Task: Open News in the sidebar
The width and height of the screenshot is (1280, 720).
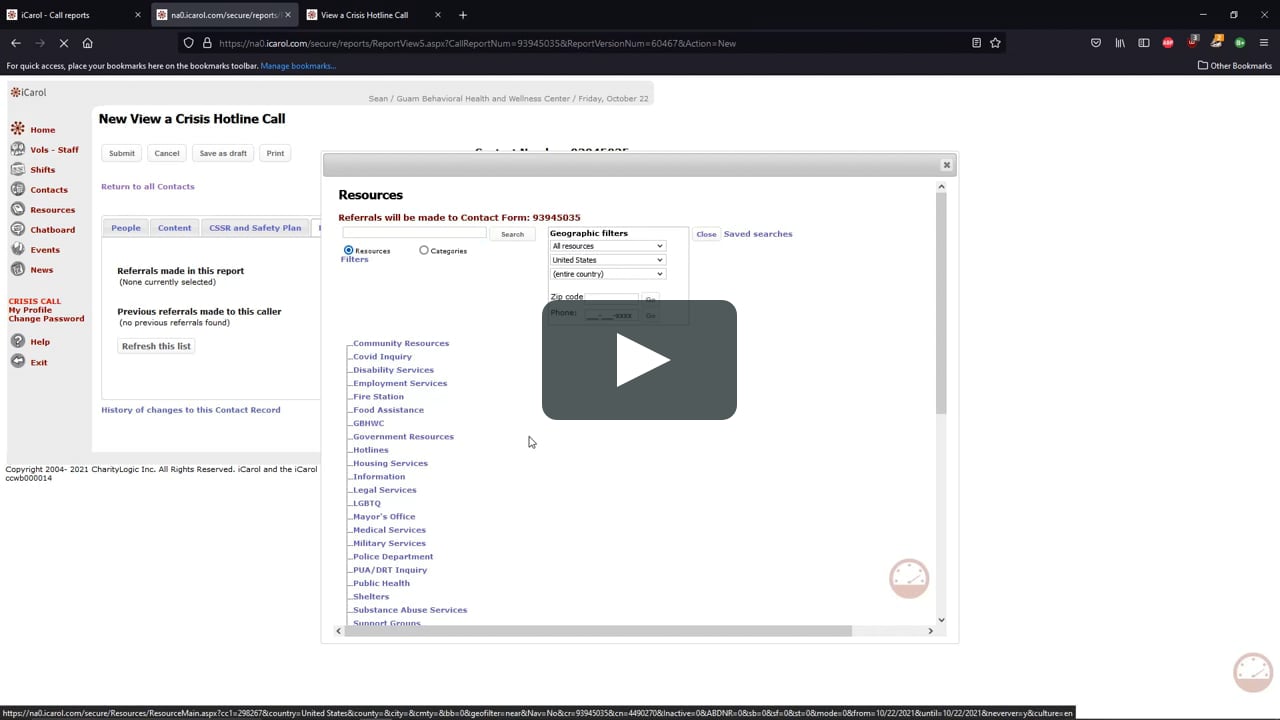Action: [x=41, y=270]
